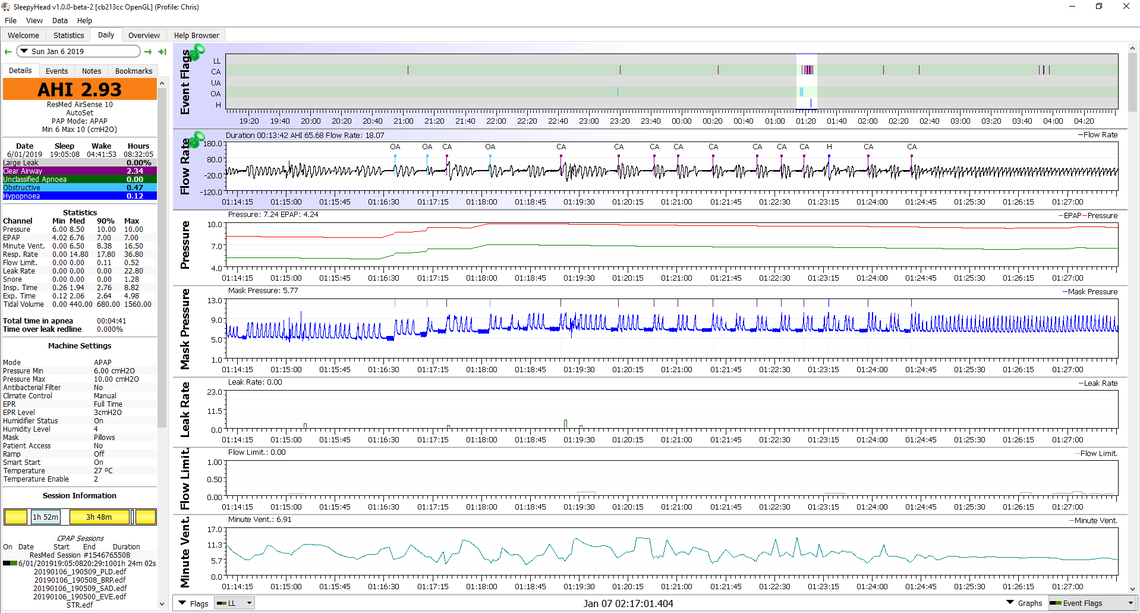Click the down arrow of details panel scrollbar

[x=162, y=604]
